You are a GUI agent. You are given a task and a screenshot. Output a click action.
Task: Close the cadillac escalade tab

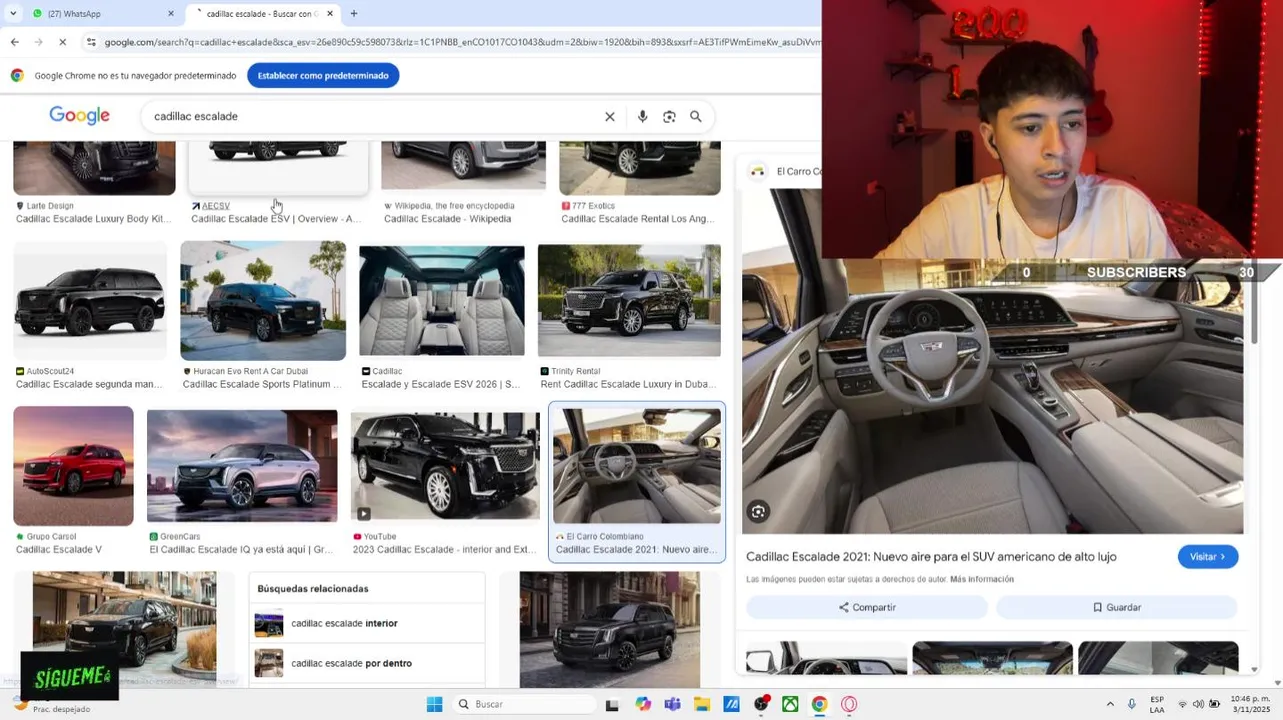coord(330,14)
